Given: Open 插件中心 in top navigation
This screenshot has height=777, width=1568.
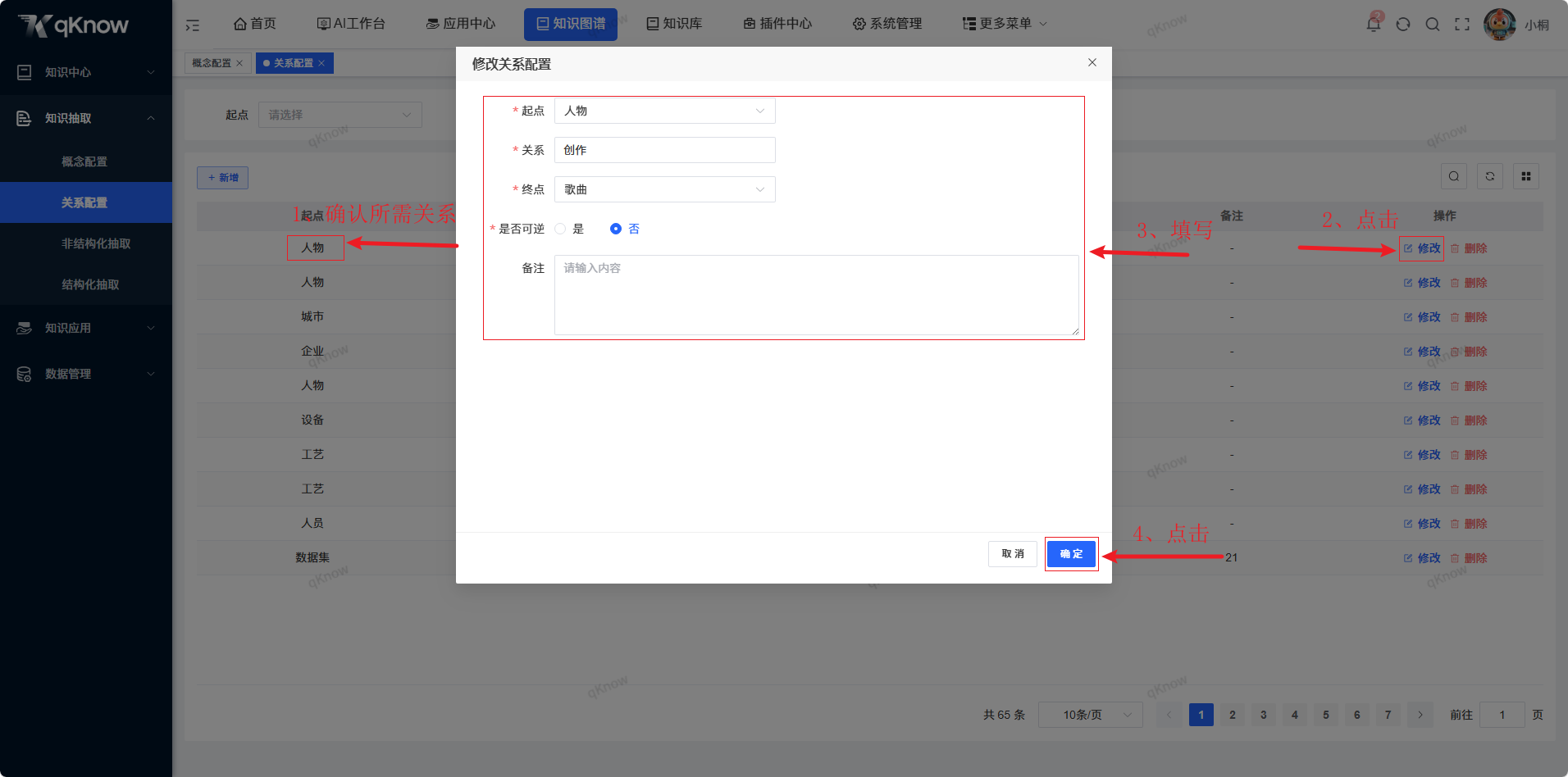Looking at the screenshot, I should click(777, 24).
